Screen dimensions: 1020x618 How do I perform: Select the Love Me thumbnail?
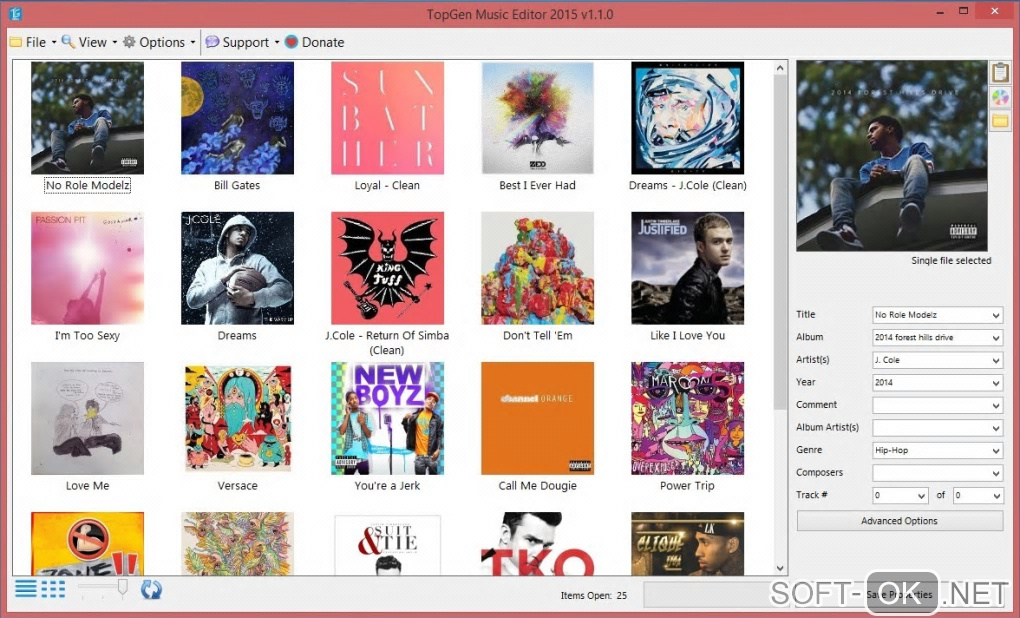pos(87,418)
